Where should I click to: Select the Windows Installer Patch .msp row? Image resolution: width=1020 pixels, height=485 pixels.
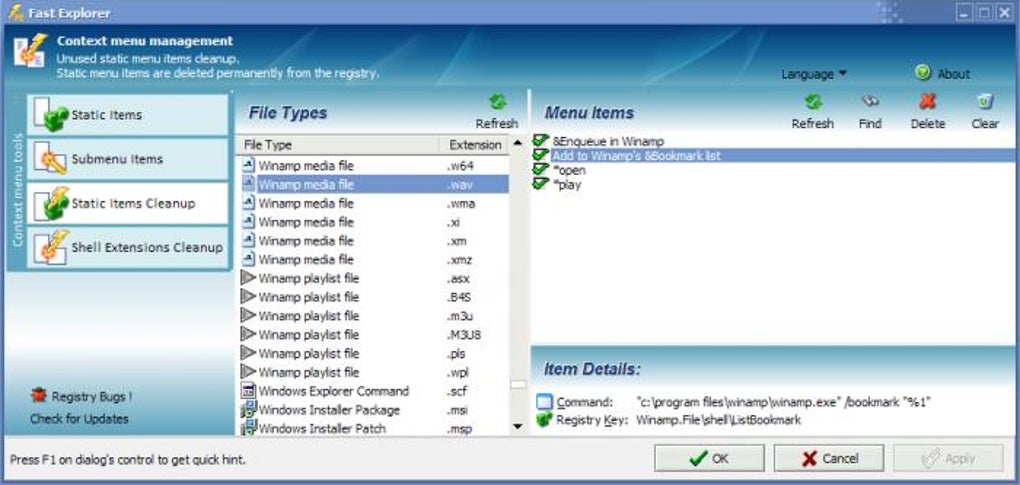tap(373, 428)
